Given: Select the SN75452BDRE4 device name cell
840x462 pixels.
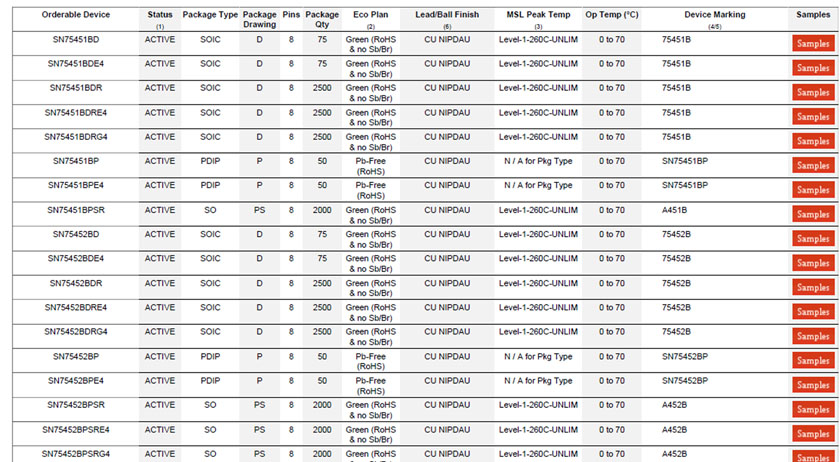Looking at the screenshot, I should pyautogui.click(x=75, y=307).
